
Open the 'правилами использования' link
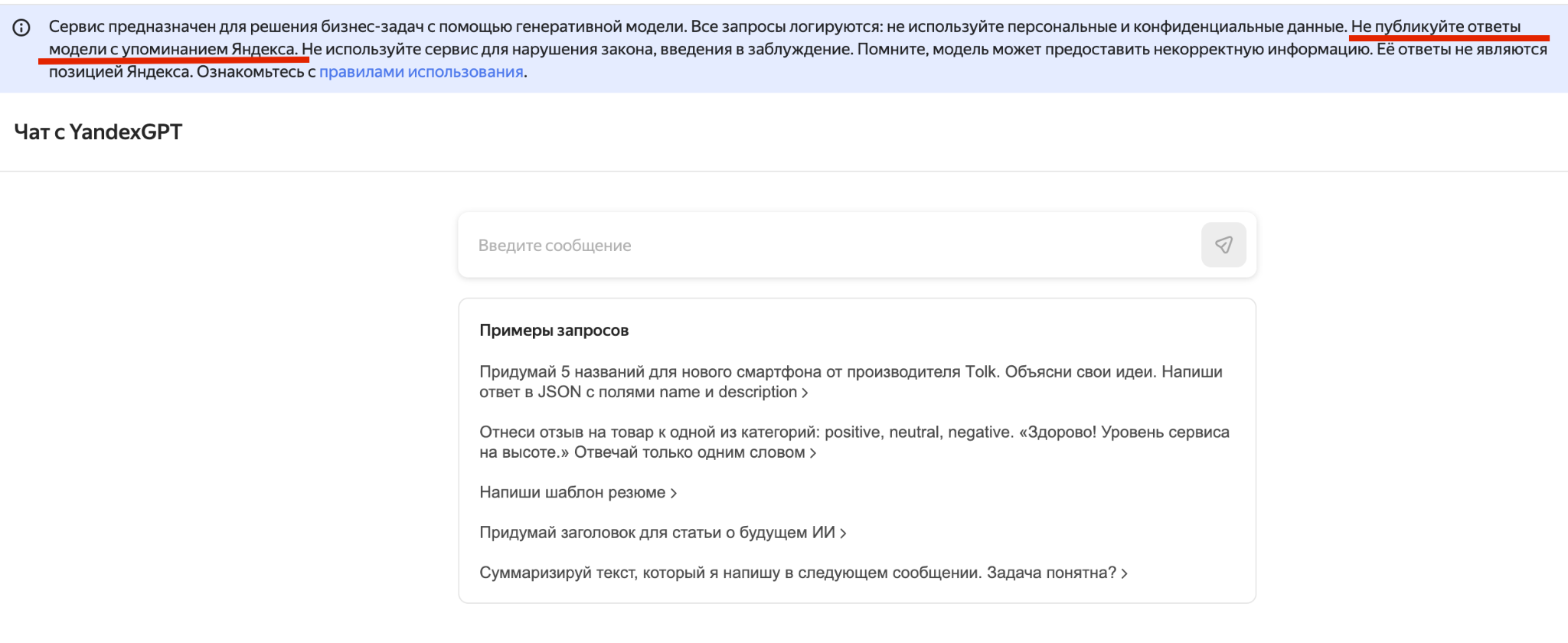421,72
